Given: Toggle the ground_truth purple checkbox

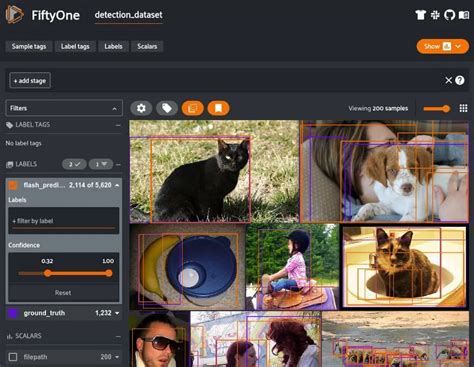Looking at the screenshot, I should click(13, 313).
